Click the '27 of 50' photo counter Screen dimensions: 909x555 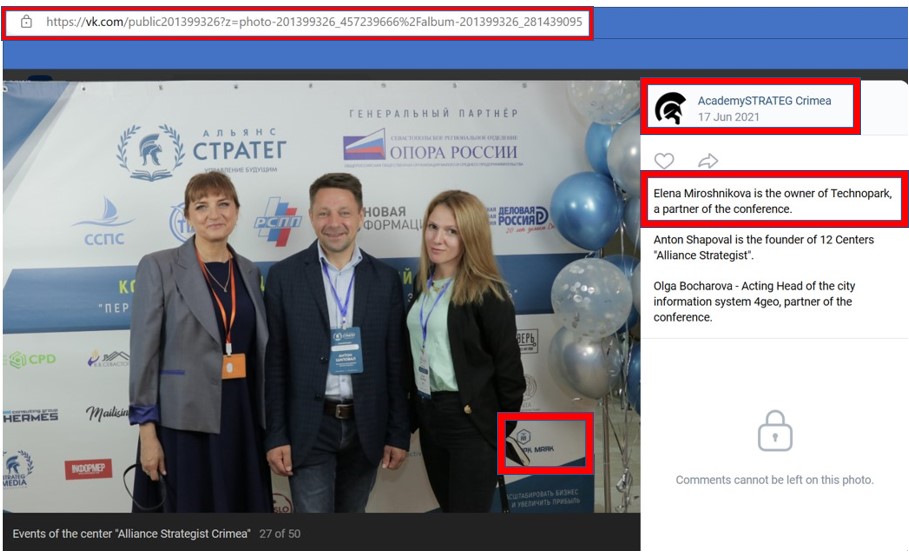point(279,534)
